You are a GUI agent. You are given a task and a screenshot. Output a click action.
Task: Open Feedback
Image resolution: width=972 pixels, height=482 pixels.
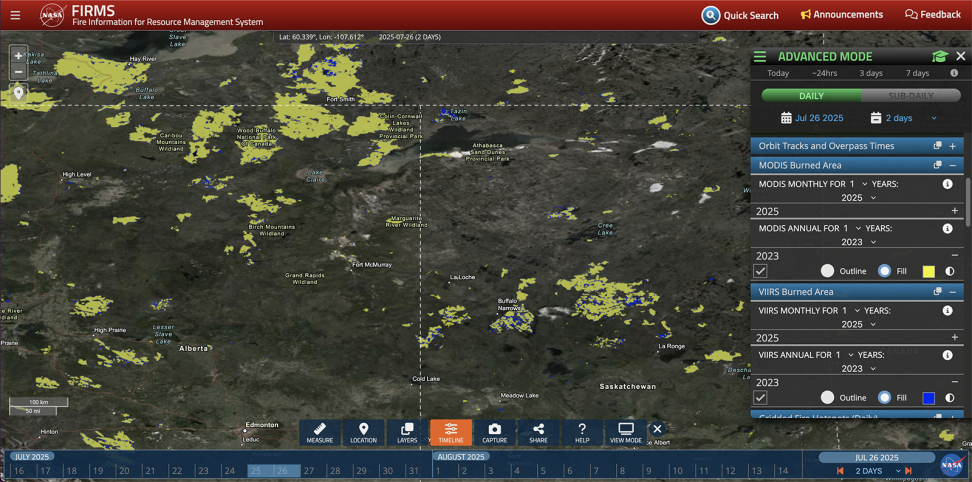coord(932,15)
